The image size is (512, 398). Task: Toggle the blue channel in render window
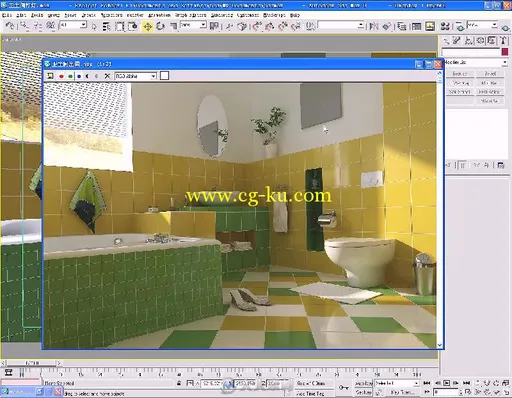click(x=79, y=76)
